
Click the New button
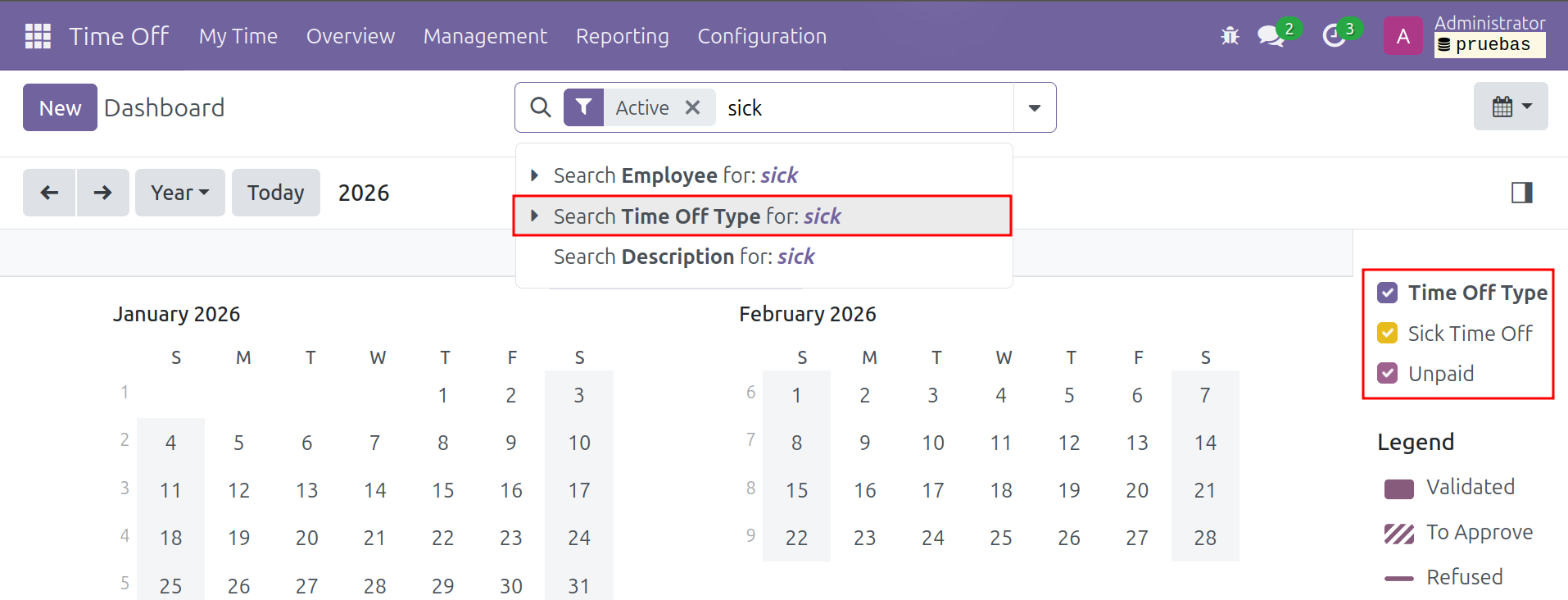tap(60, 107)
